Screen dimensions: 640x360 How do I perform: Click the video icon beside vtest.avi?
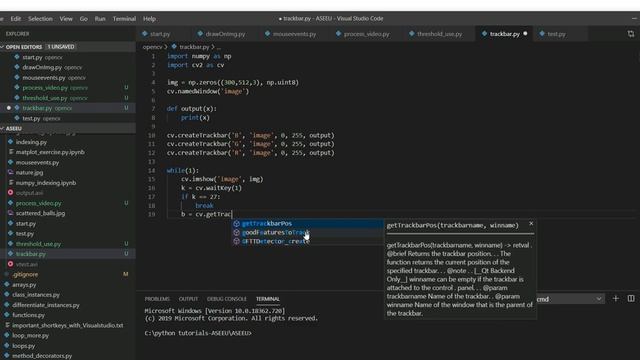(x=11, y=264)
